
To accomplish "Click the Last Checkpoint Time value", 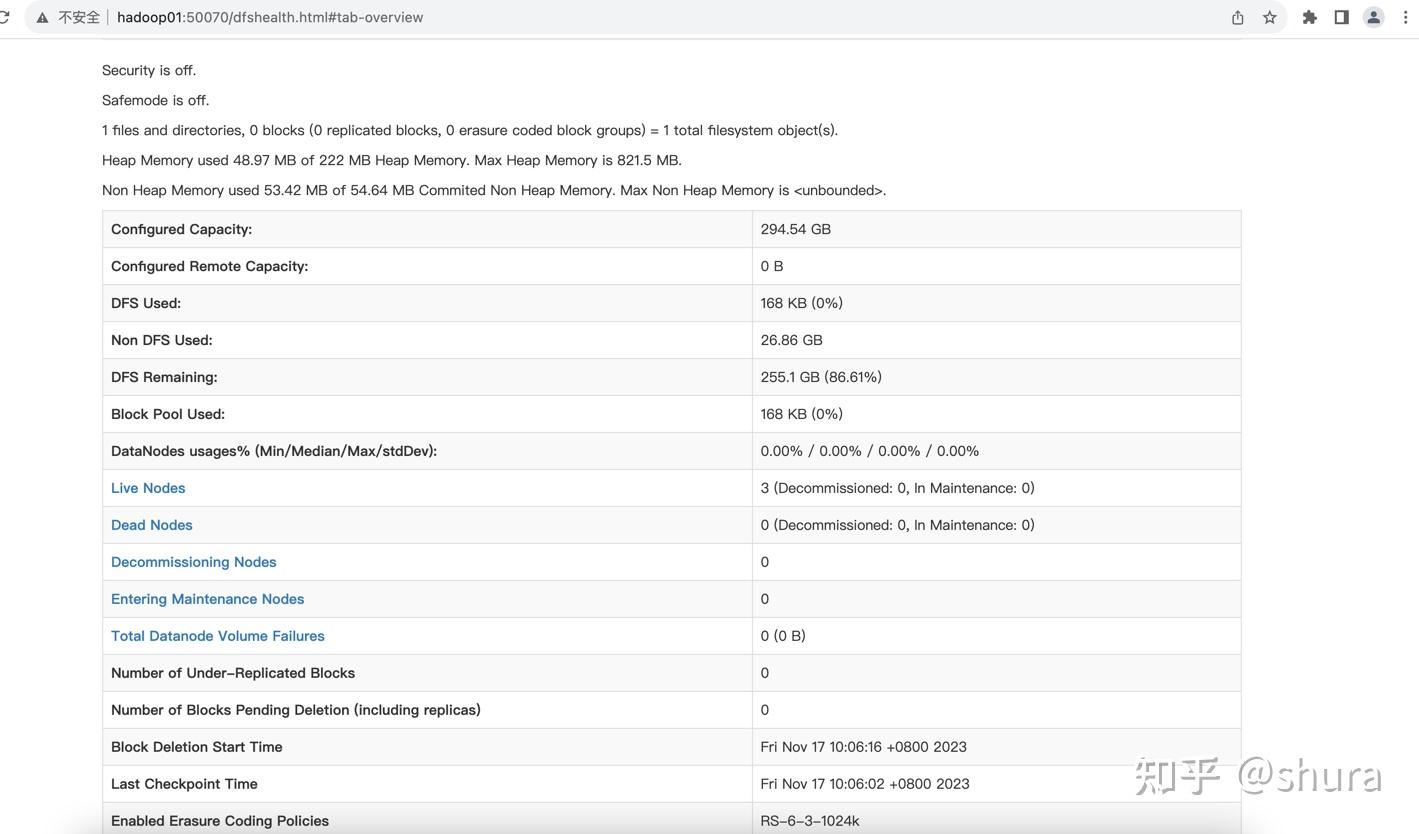I will 865,784.
